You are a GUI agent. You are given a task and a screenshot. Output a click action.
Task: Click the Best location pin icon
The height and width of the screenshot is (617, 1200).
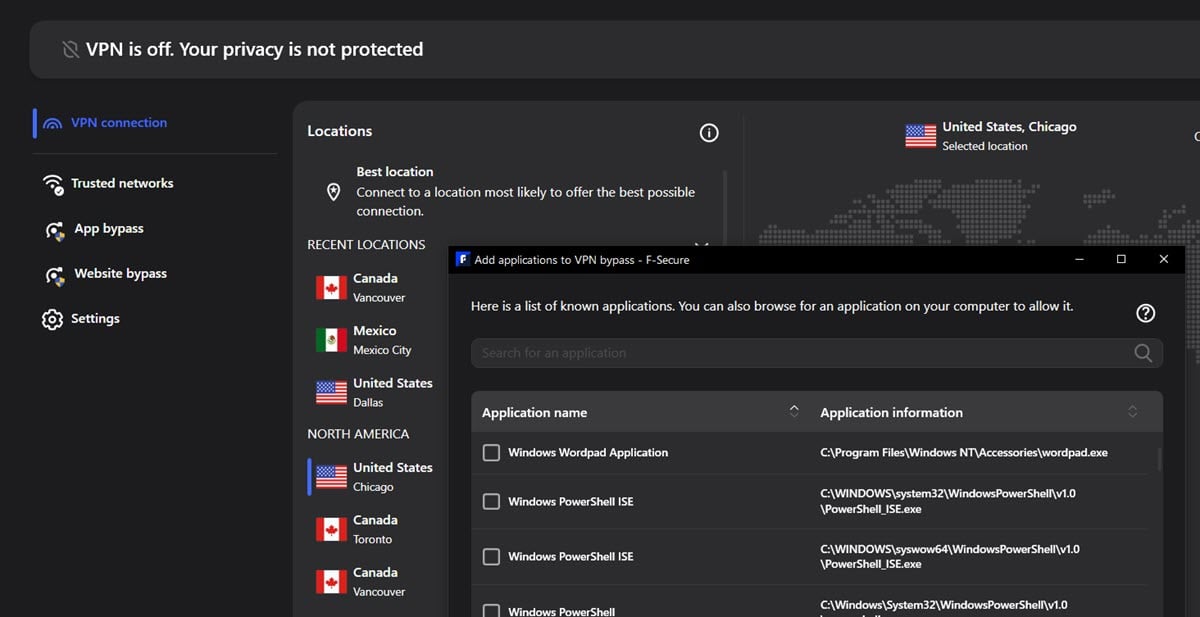coord(335,192)
